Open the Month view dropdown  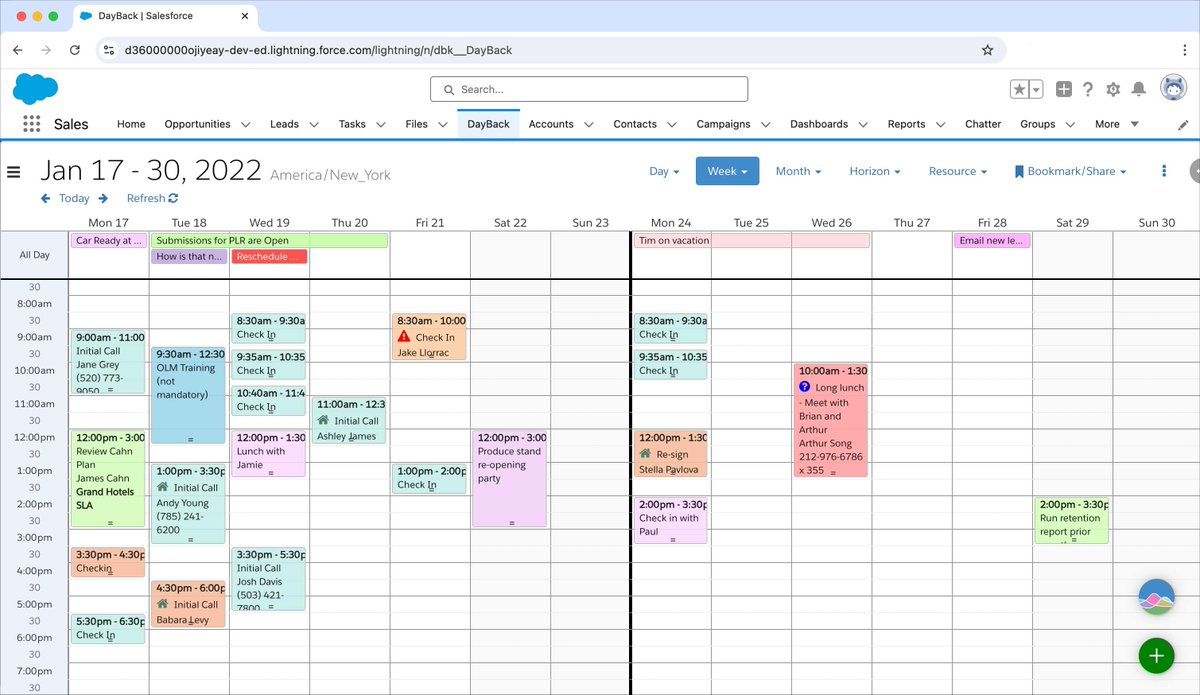[x=798, y=171]
